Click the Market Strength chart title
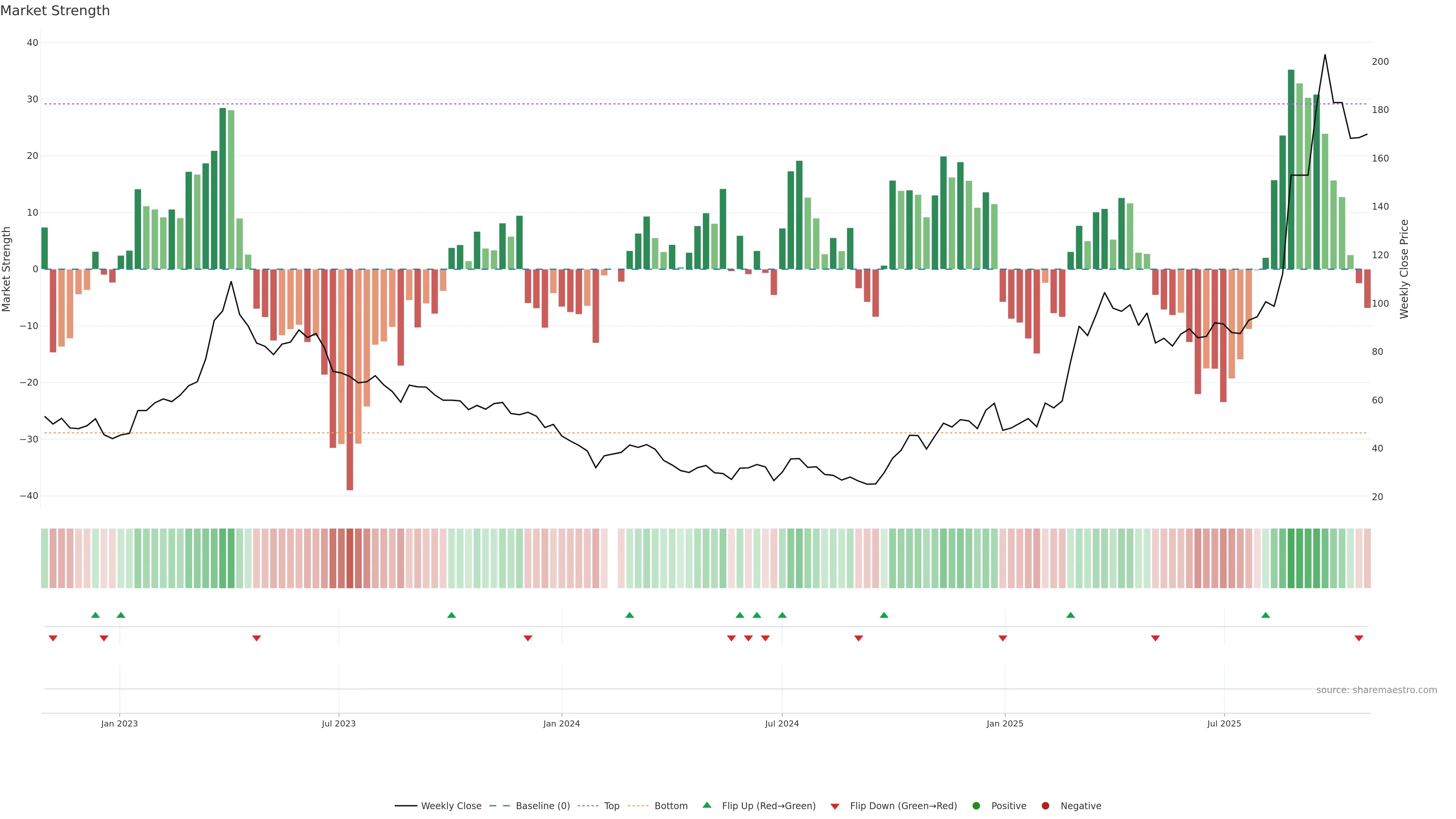The image size is (1456, 819). [55, 11]
